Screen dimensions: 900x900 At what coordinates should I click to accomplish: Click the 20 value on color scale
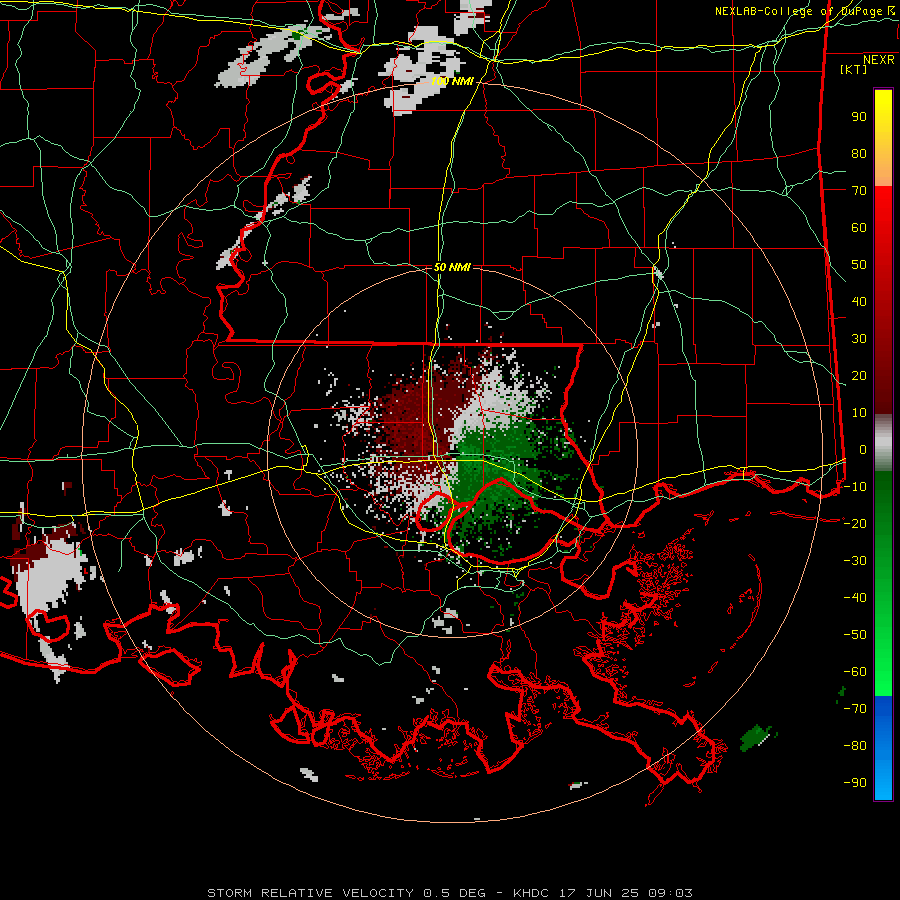click(x=859, y=376)
